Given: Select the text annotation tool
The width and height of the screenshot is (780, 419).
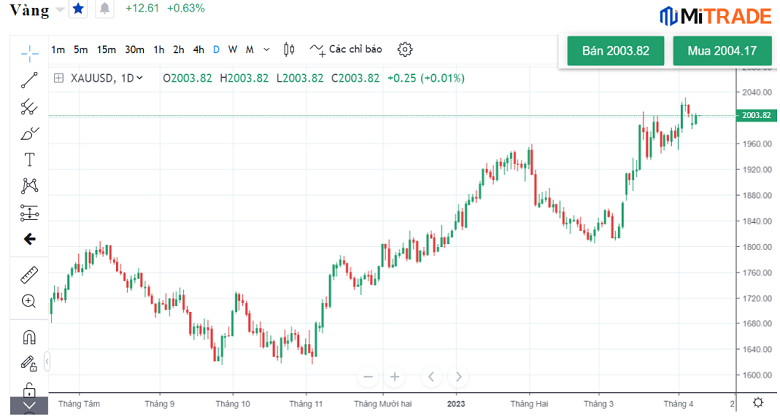Looking at the screenshot, I should tap(29, 159).
